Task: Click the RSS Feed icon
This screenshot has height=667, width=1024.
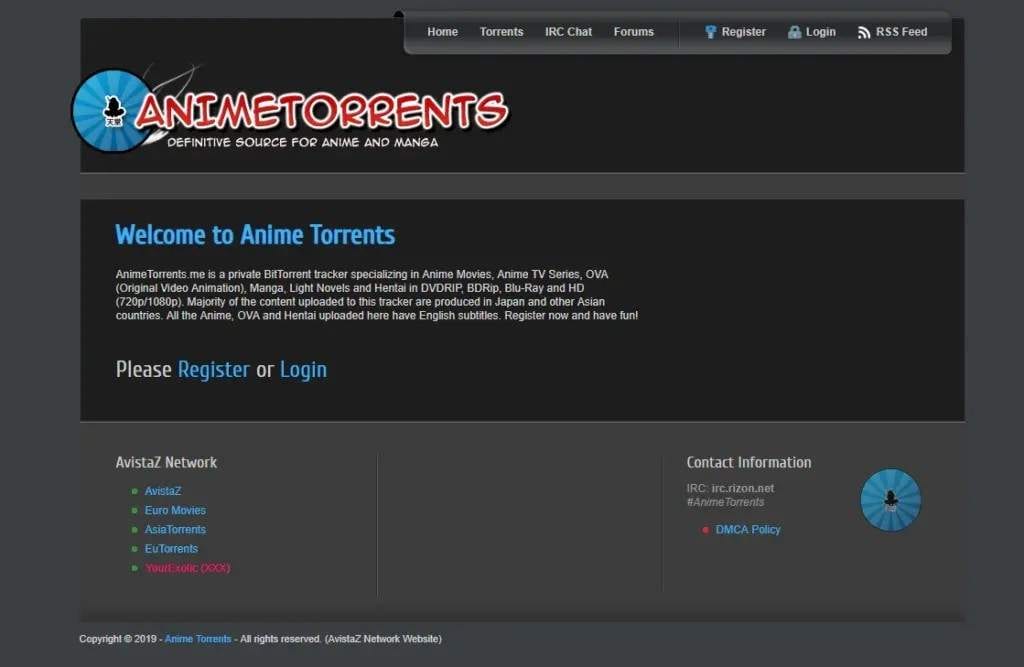Action: (x=864, y=32)
